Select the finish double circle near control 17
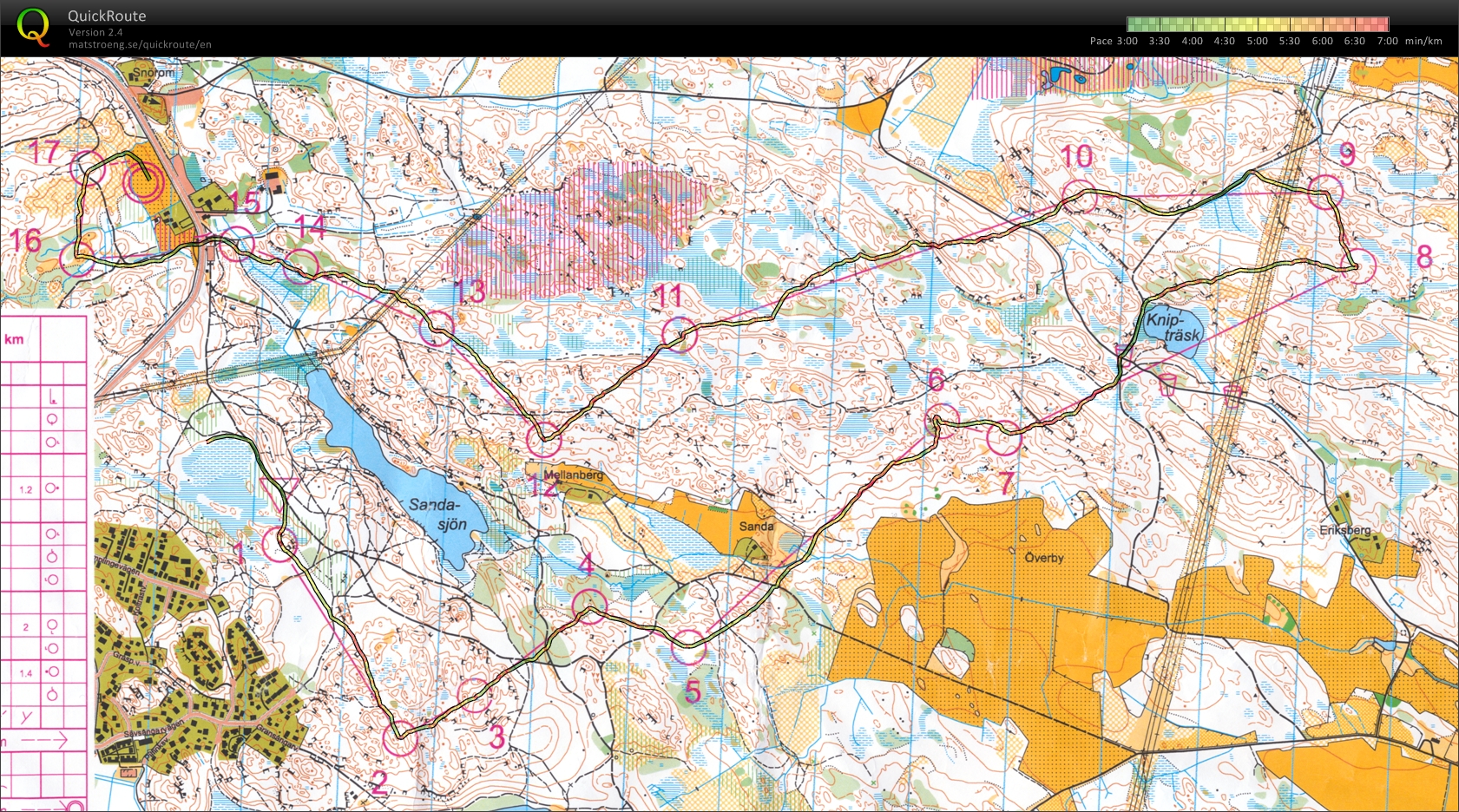The width and height of the screenshot is (1459, 812). point(144,182)
